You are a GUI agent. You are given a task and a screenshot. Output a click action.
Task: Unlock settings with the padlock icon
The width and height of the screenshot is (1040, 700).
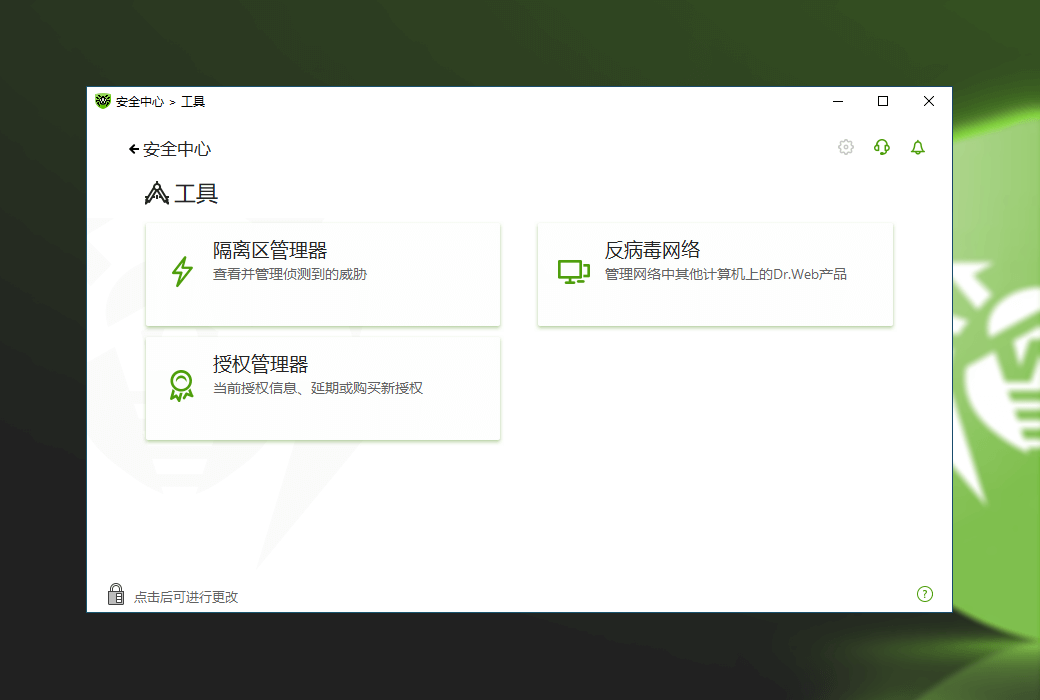116,595
